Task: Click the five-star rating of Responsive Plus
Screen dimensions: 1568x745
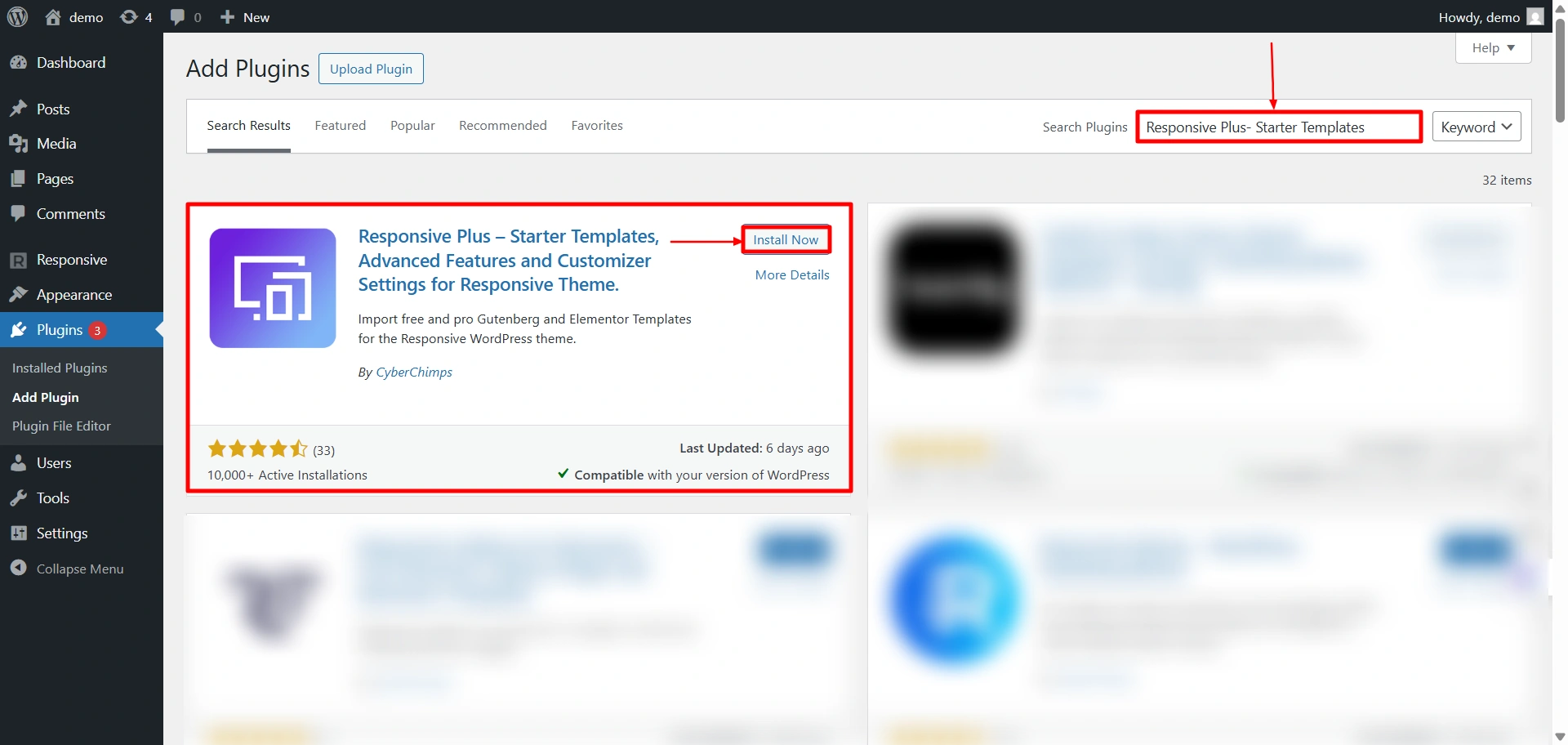Action: pyautogui.click(x=257, y=448)
